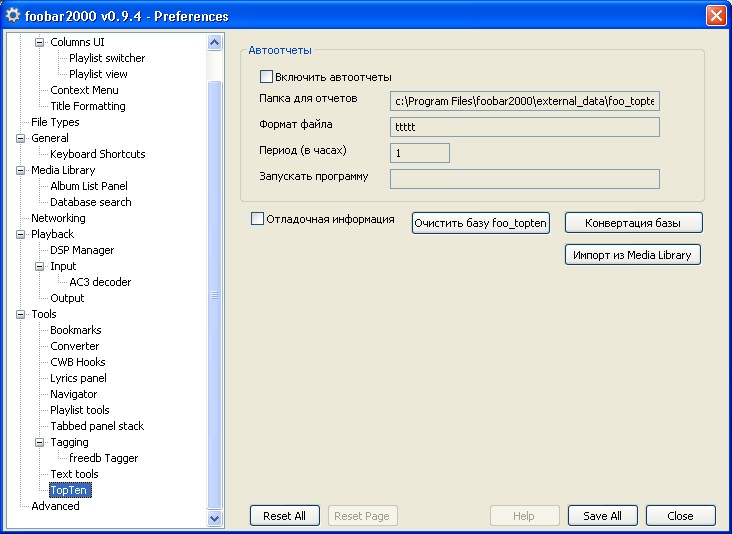Screen dimensions: 732x534
Task: Select Keyboard Shortcuts in the tree
Action: 98,154
